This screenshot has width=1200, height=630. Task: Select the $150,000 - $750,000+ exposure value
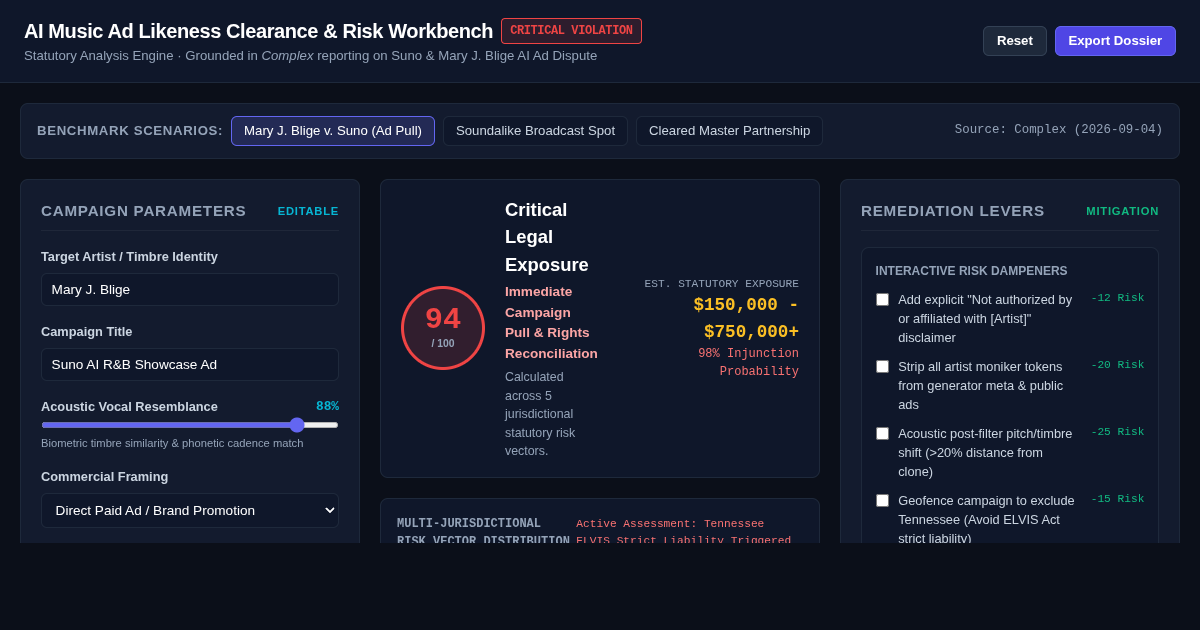click(746, 318)
